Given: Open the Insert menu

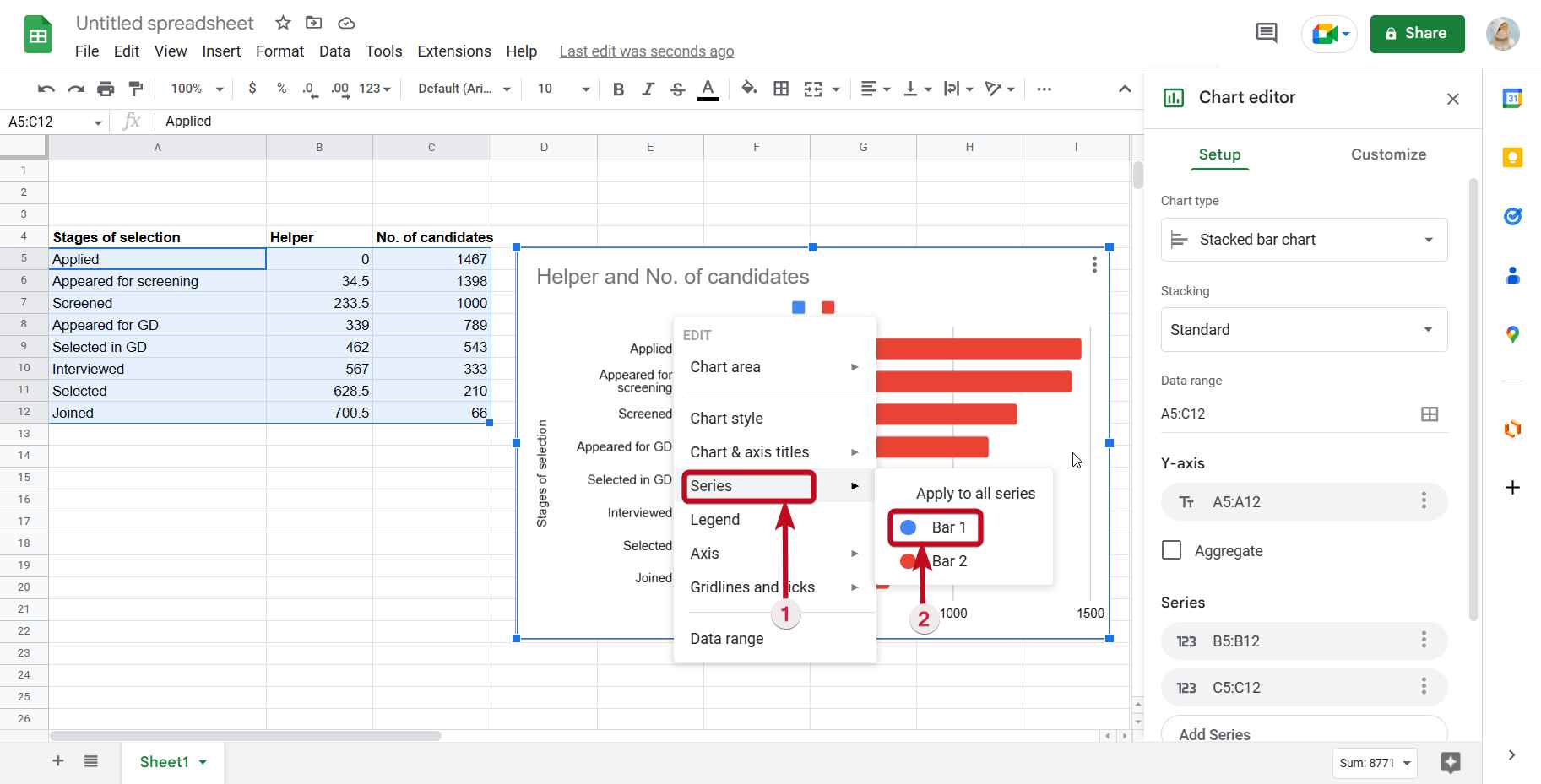Looking at the screenshot, I should pyautogui.click(x=221, y=51).
